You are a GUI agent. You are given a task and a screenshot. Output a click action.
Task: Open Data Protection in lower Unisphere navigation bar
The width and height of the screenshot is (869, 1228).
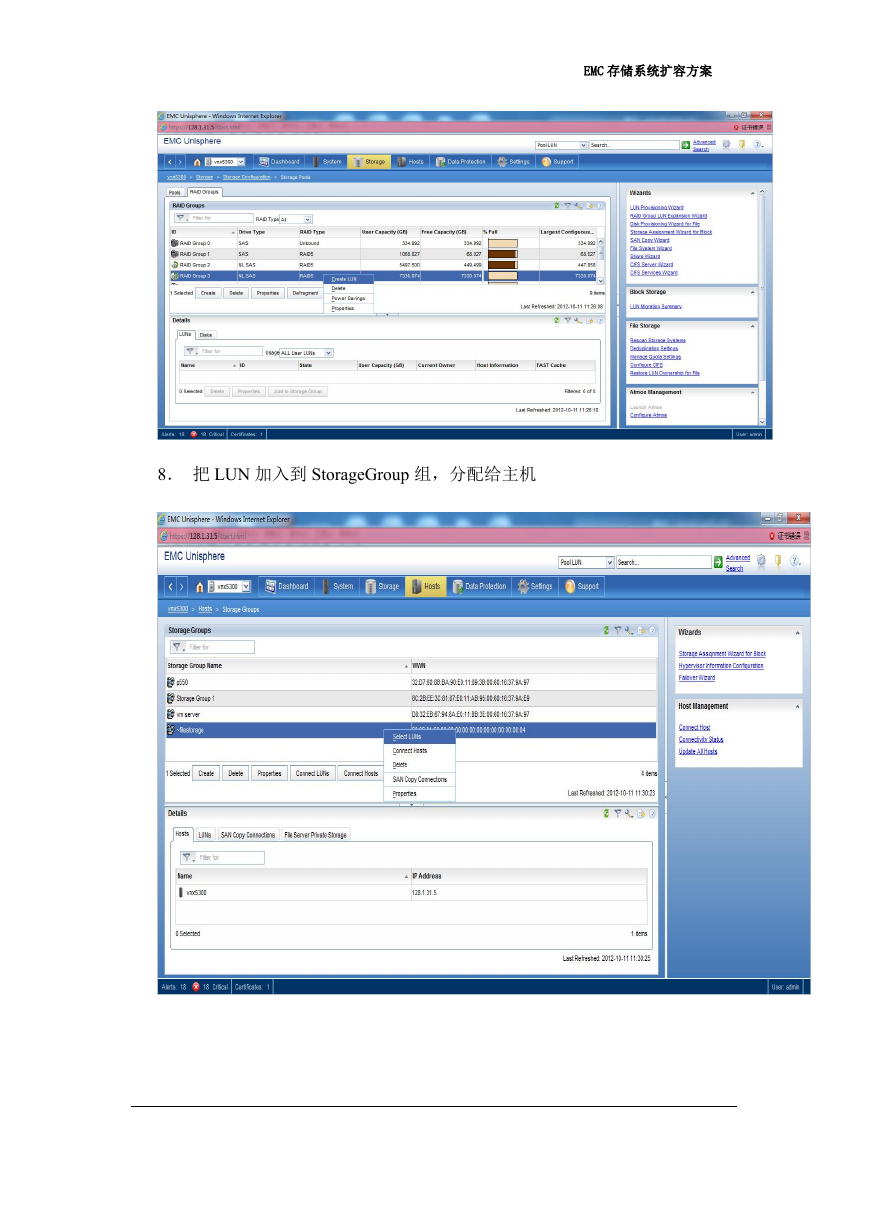(x=480, y=586)
